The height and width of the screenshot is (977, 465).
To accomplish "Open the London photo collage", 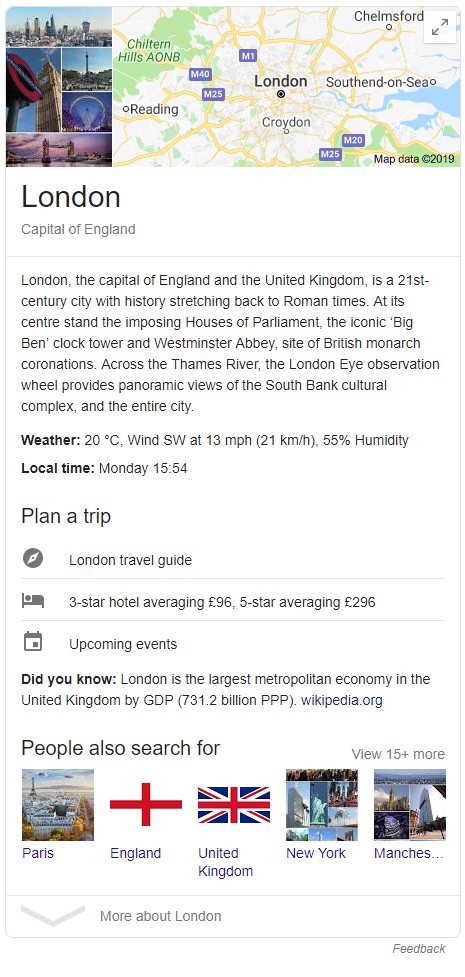I will [x=59, y=87].
